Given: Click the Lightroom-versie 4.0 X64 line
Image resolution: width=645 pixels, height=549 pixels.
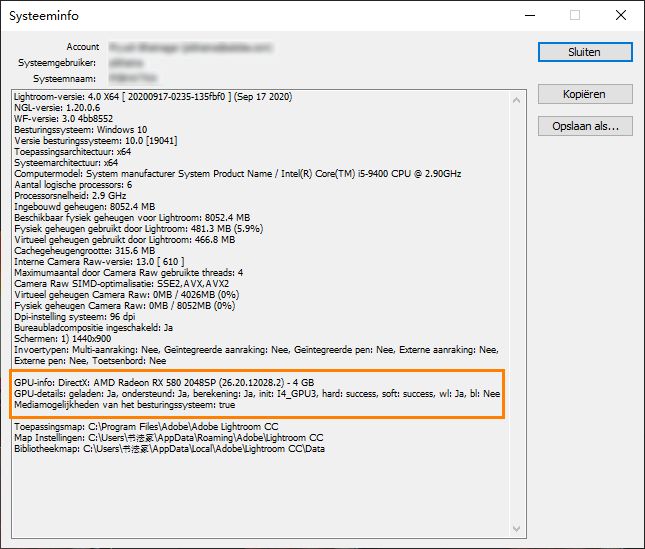Looking at the screenshot, I should (x=153, y=97).
